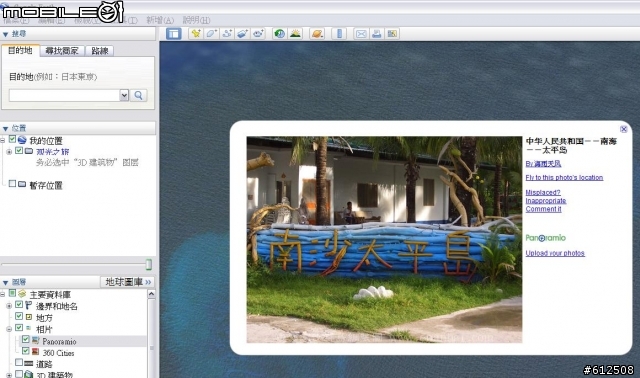Click the email envelope toolbar icon
This screenshot has width=640, height=378.
[x=361, y=34]
